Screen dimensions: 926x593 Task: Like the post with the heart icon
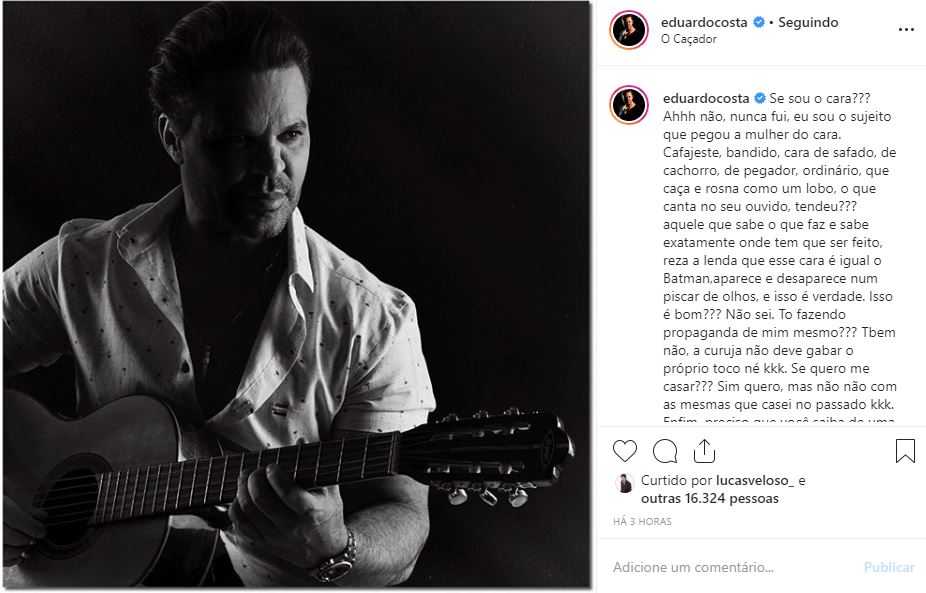coord(625,451)
